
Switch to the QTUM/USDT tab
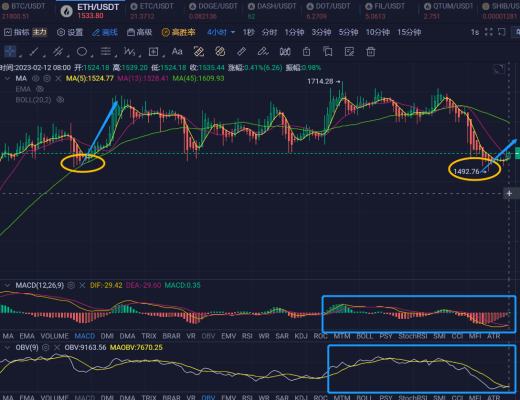pyautogui.click(x=448, y=11)
